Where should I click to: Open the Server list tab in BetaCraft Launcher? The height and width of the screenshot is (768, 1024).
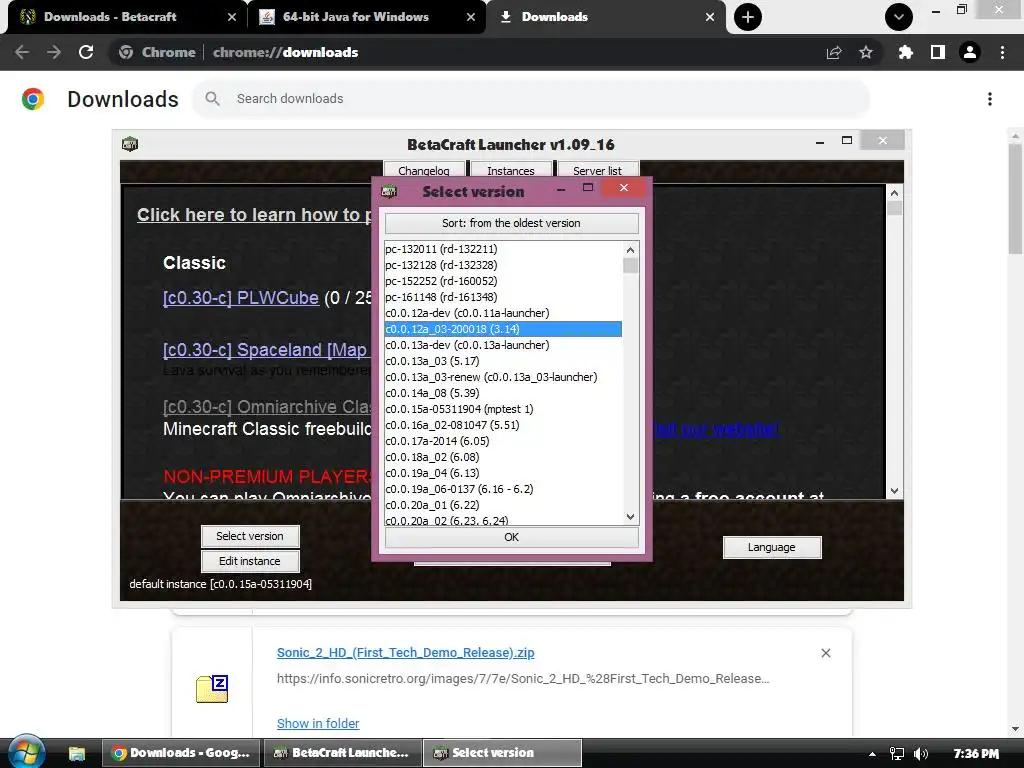[598, 170]
